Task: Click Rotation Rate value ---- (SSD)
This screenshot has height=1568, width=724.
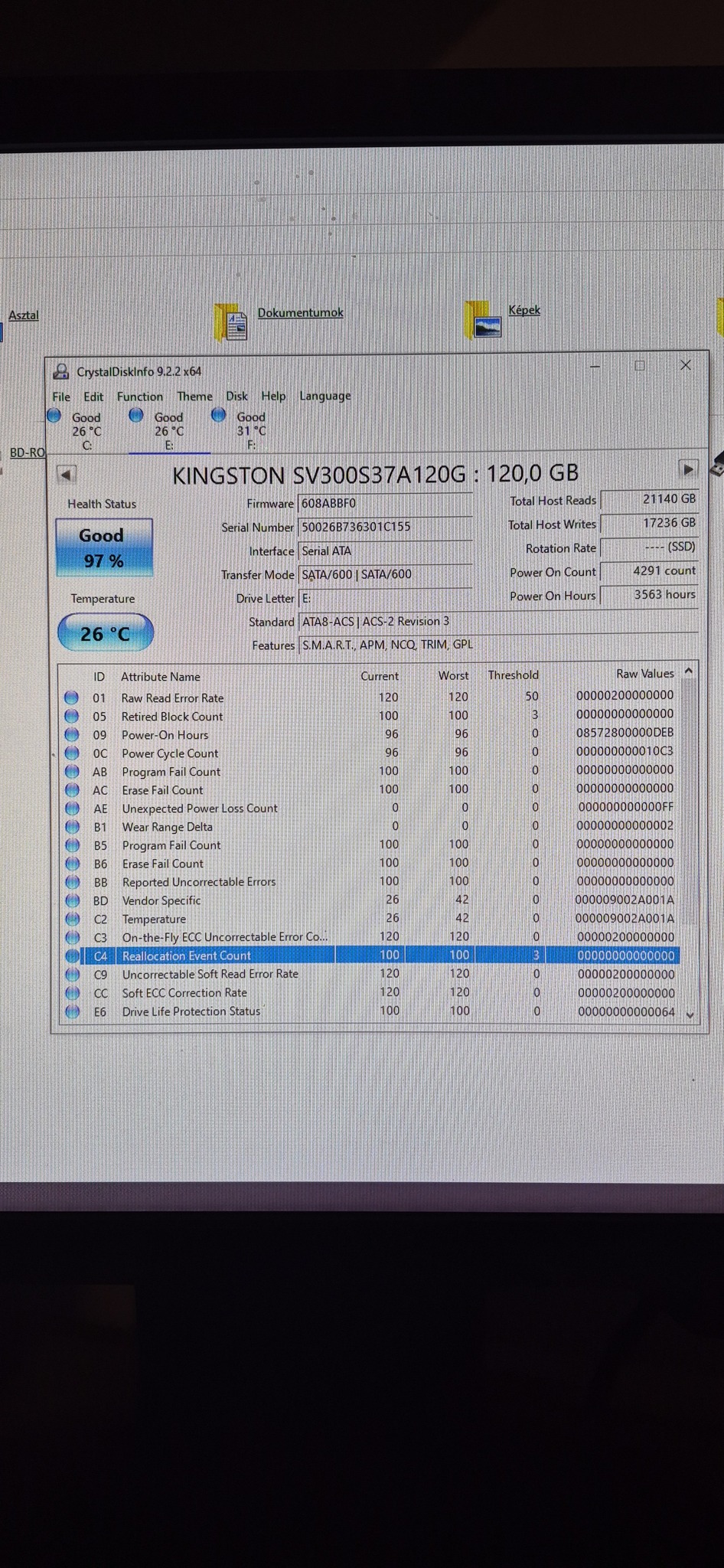Action: pos(649,547)
